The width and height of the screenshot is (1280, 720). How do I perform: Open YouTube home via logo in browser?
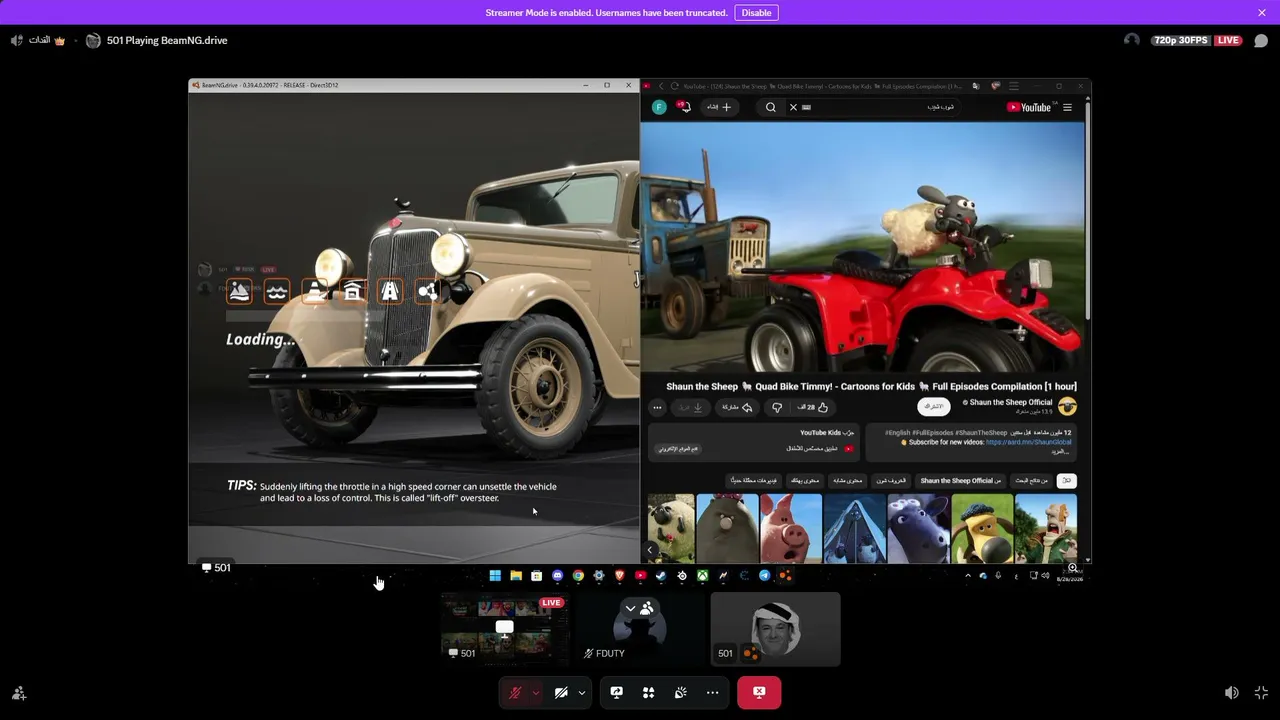[1029, 107]
